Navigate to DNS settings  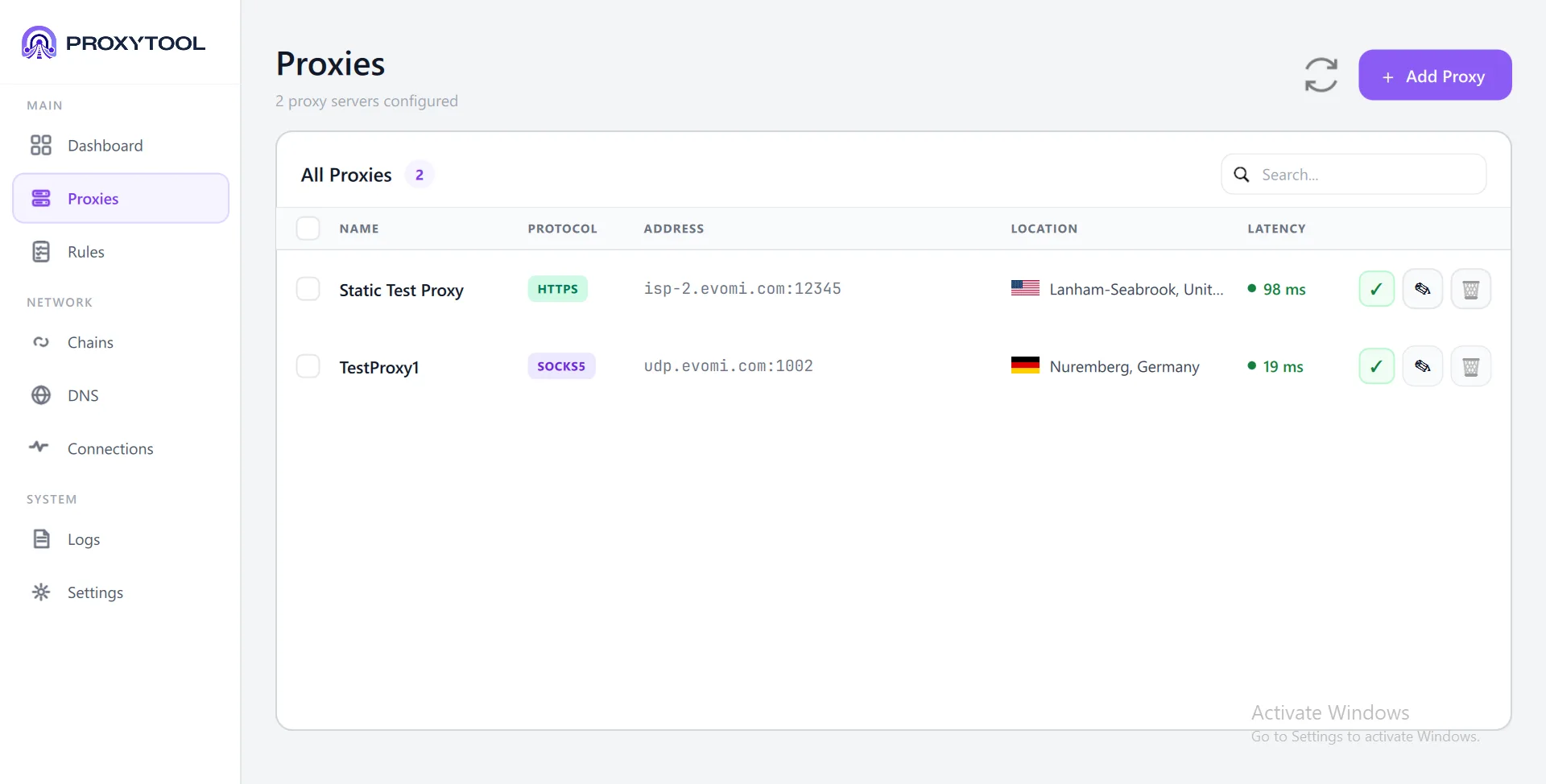121,395
